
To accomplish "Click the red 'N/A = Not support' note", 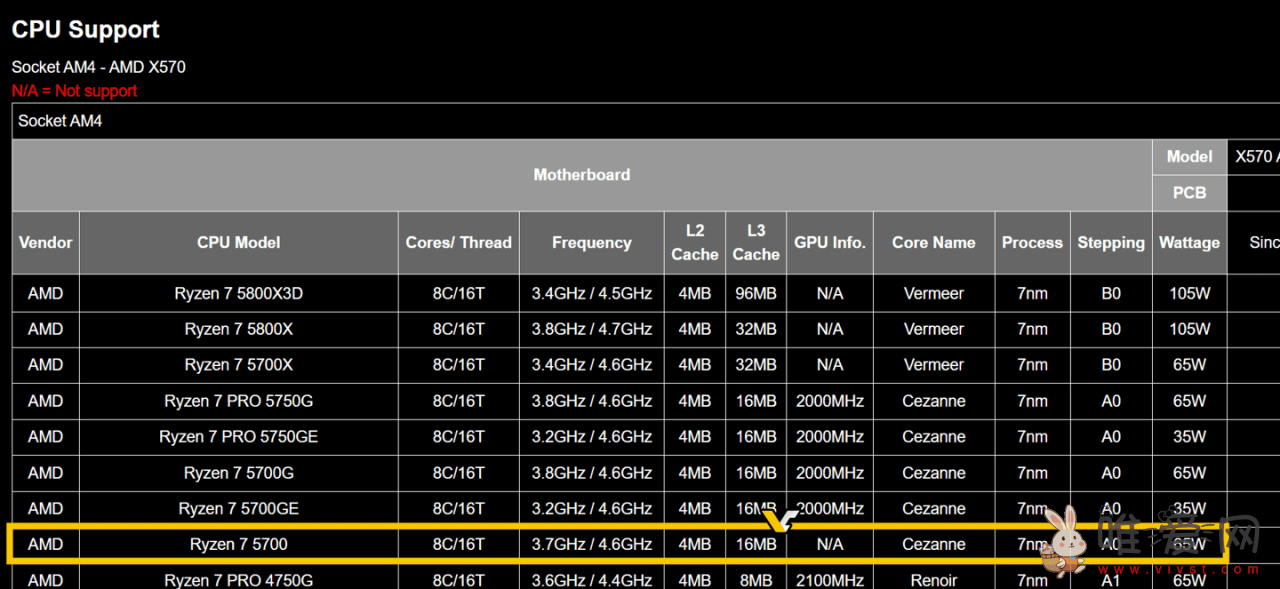I will (x=74, y=91).
